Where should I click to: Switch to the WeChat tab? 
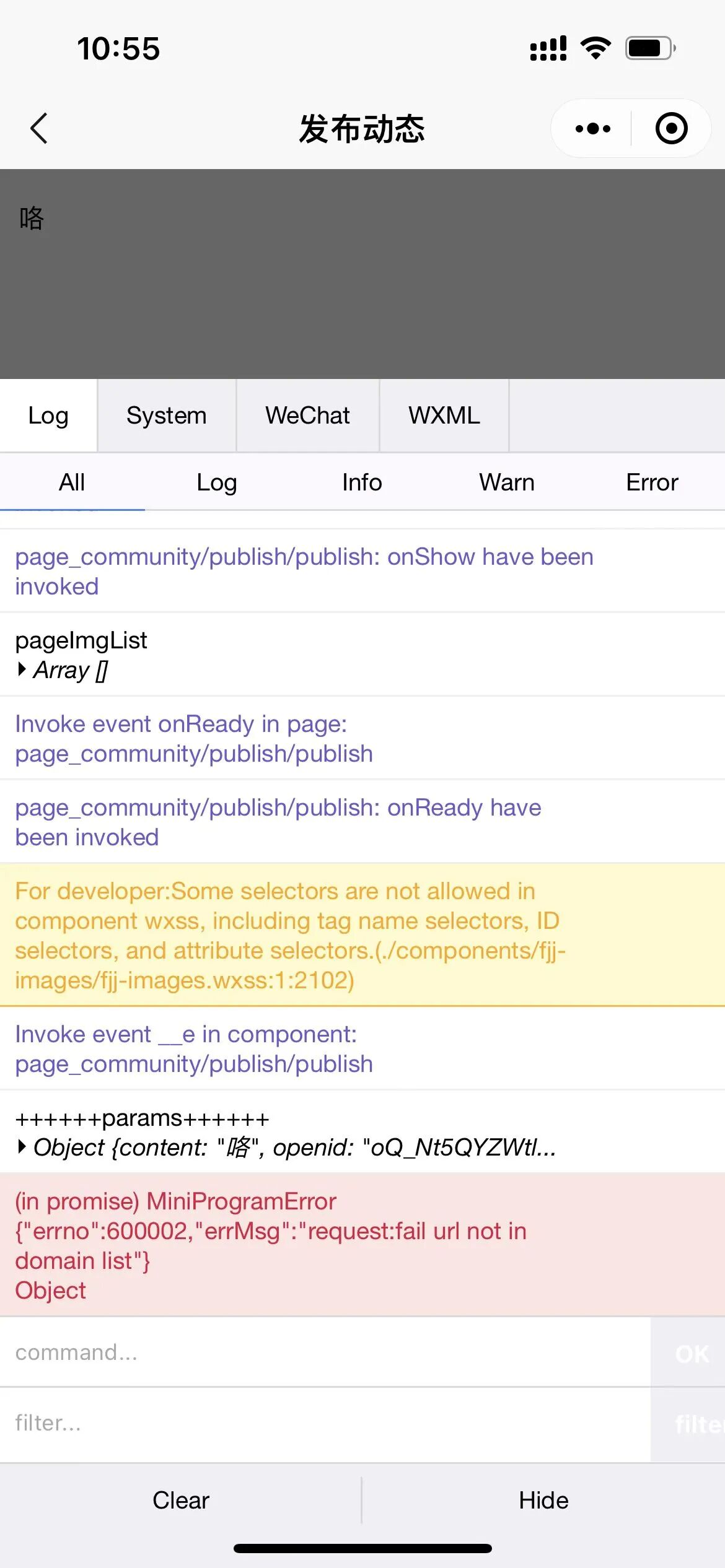pos(308,415)
